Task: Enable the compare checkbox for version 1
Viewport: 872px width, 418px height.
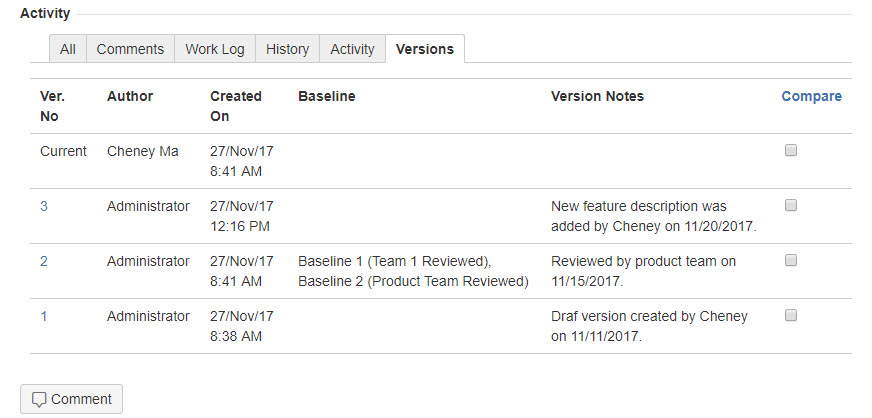Action: pos(791,315)
